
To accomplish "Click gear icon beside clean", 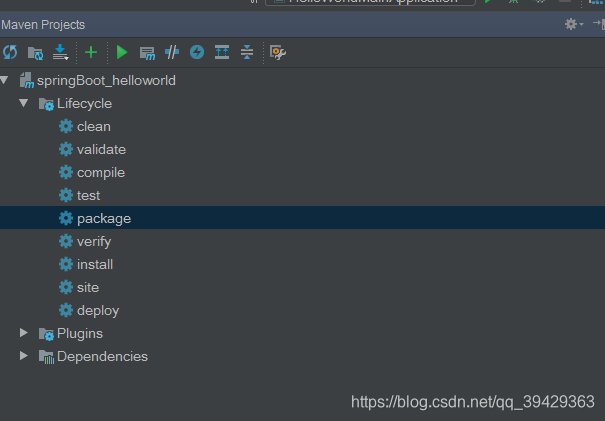I will [x=66, y=126].
